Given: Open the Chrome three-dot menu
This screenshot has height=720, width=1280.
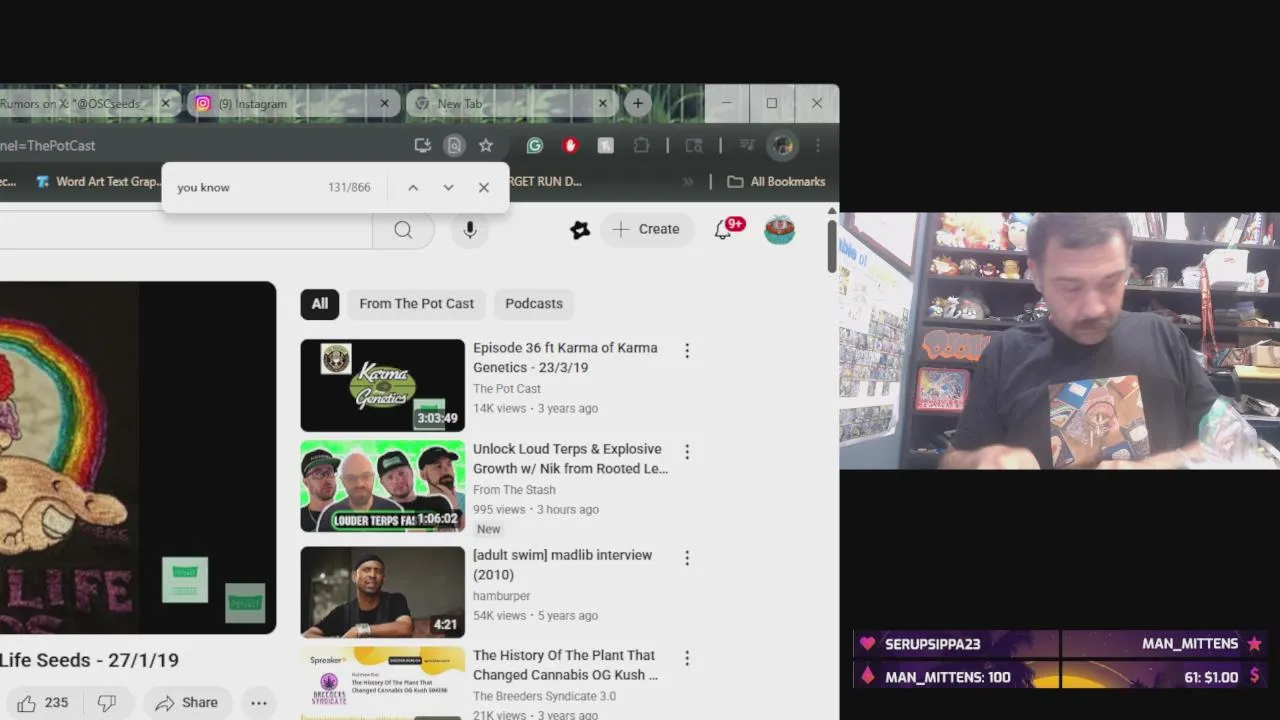Looking at the screenshot, I should 818,146.
